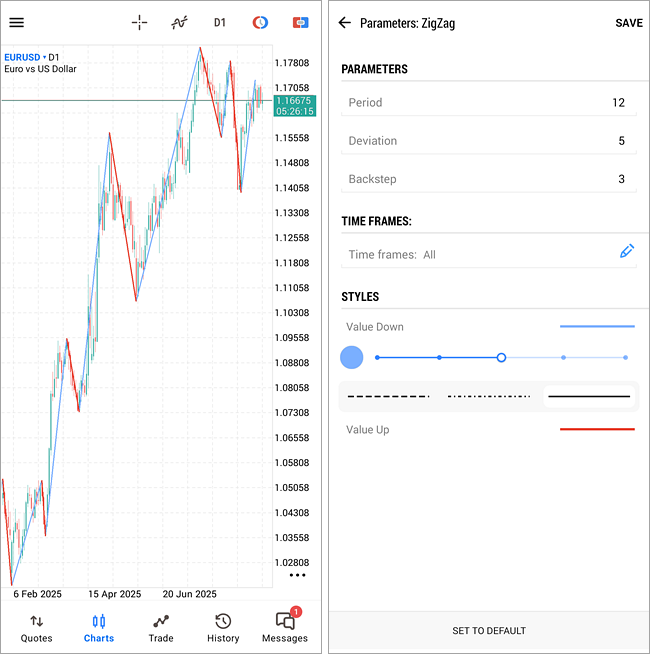Open the indicators list icon

click(179, 22)
